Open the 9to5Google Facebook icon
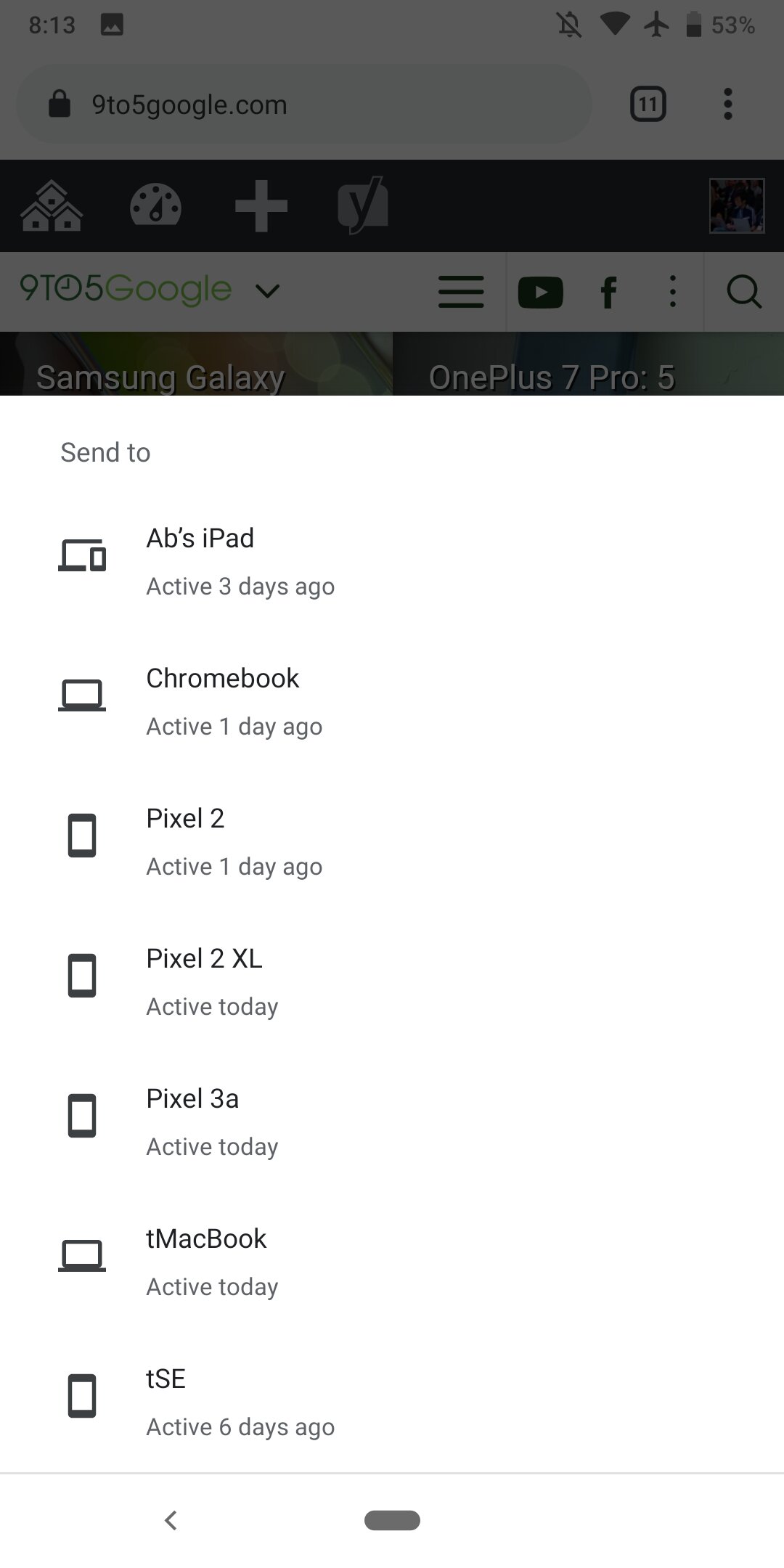 click(608, 293)
